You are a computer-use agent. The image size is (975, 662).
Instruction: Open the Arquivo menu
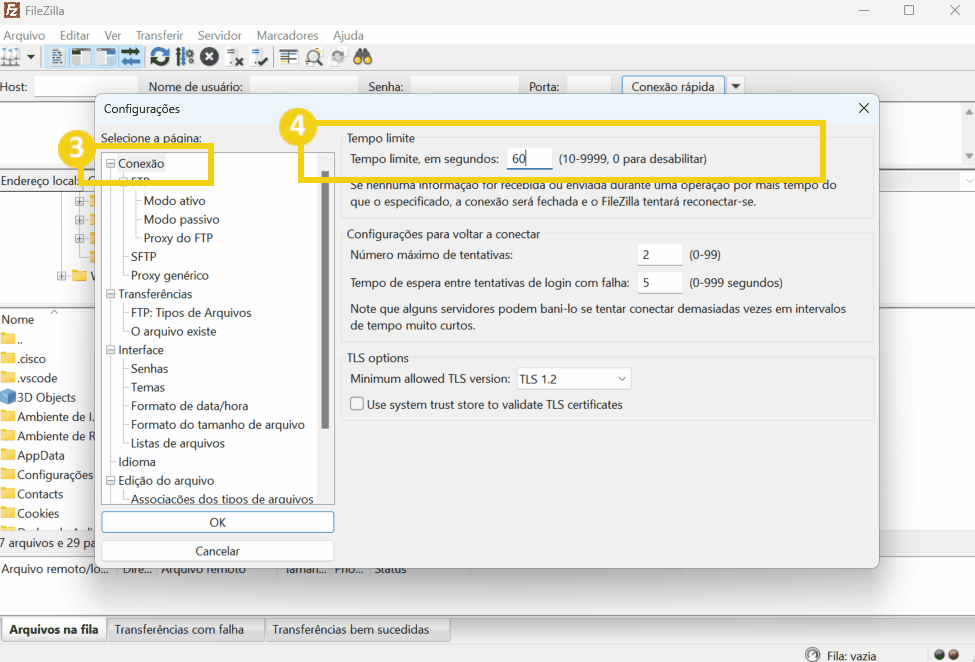24,35
